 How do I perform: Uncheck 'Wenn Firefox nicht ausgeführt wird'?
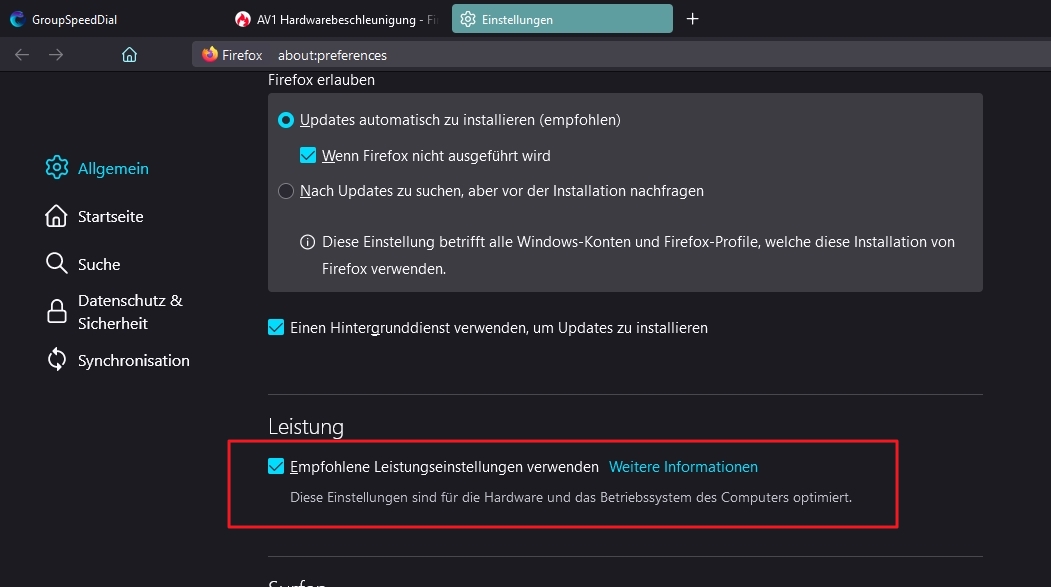click(308, 156)
